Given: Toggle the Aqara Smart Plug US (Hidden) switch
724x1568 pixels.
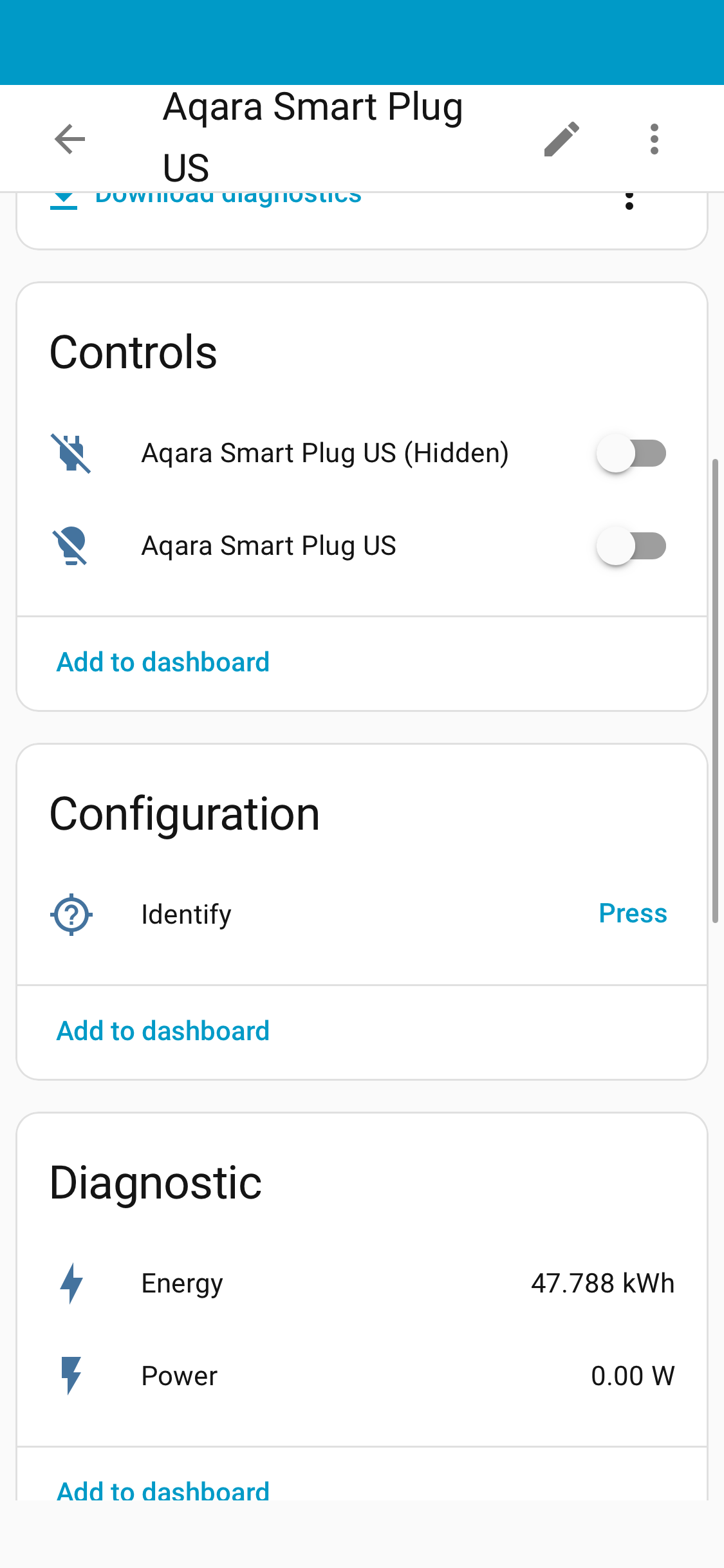Looking at the screenshot, I should [x=631, y=453].
